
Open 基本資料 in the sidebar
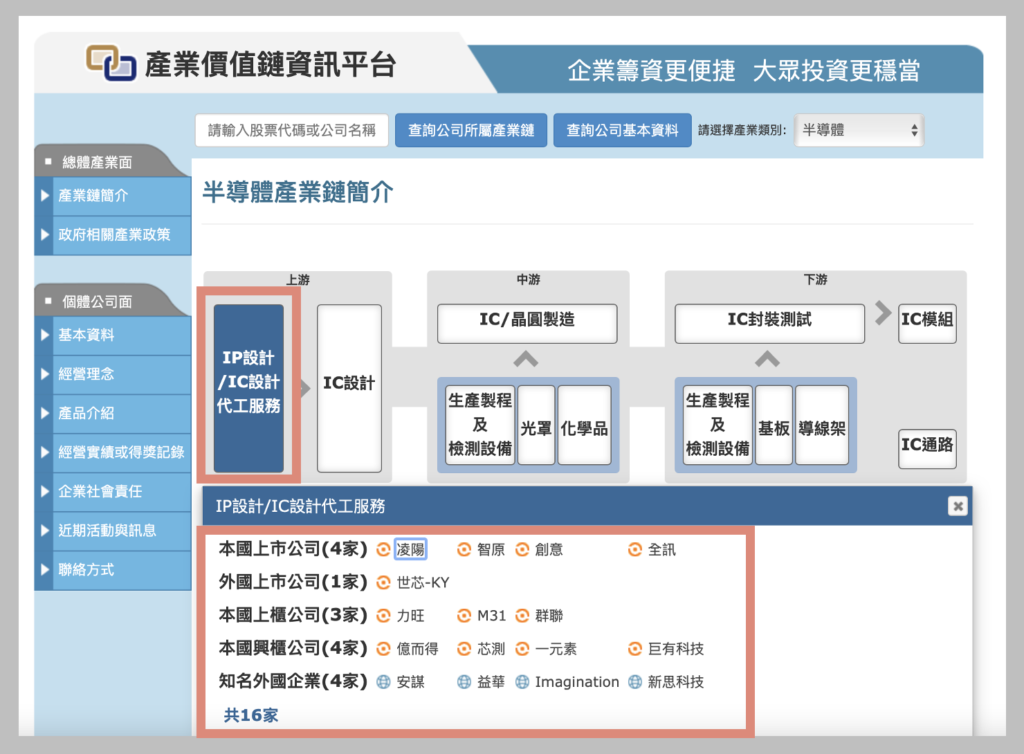113,336
